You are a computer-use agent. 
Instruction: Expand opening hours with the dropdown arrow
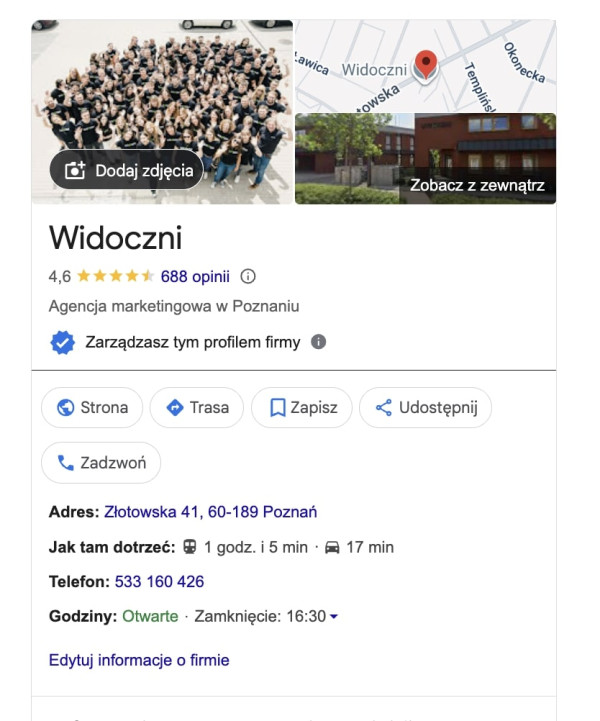click(334, 616)
